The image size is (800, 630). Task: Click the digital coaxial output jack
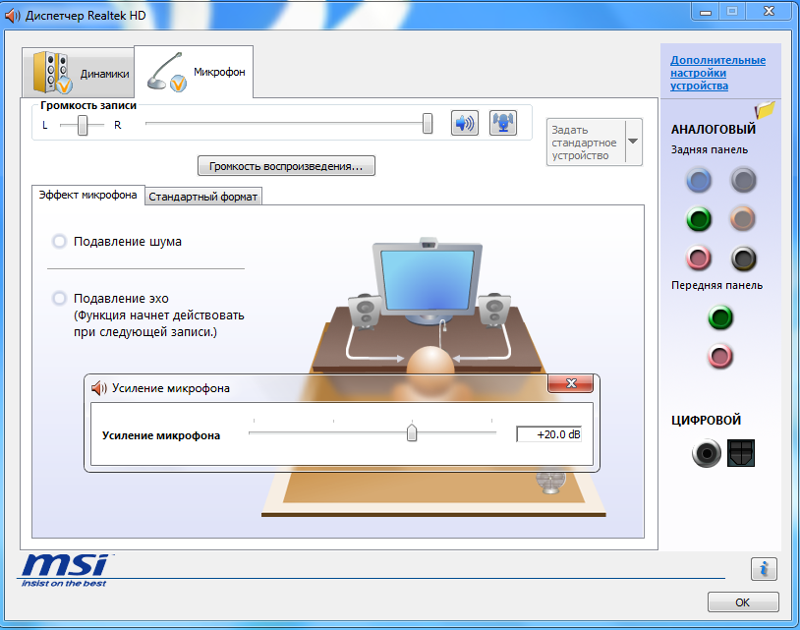click(706, 453)
